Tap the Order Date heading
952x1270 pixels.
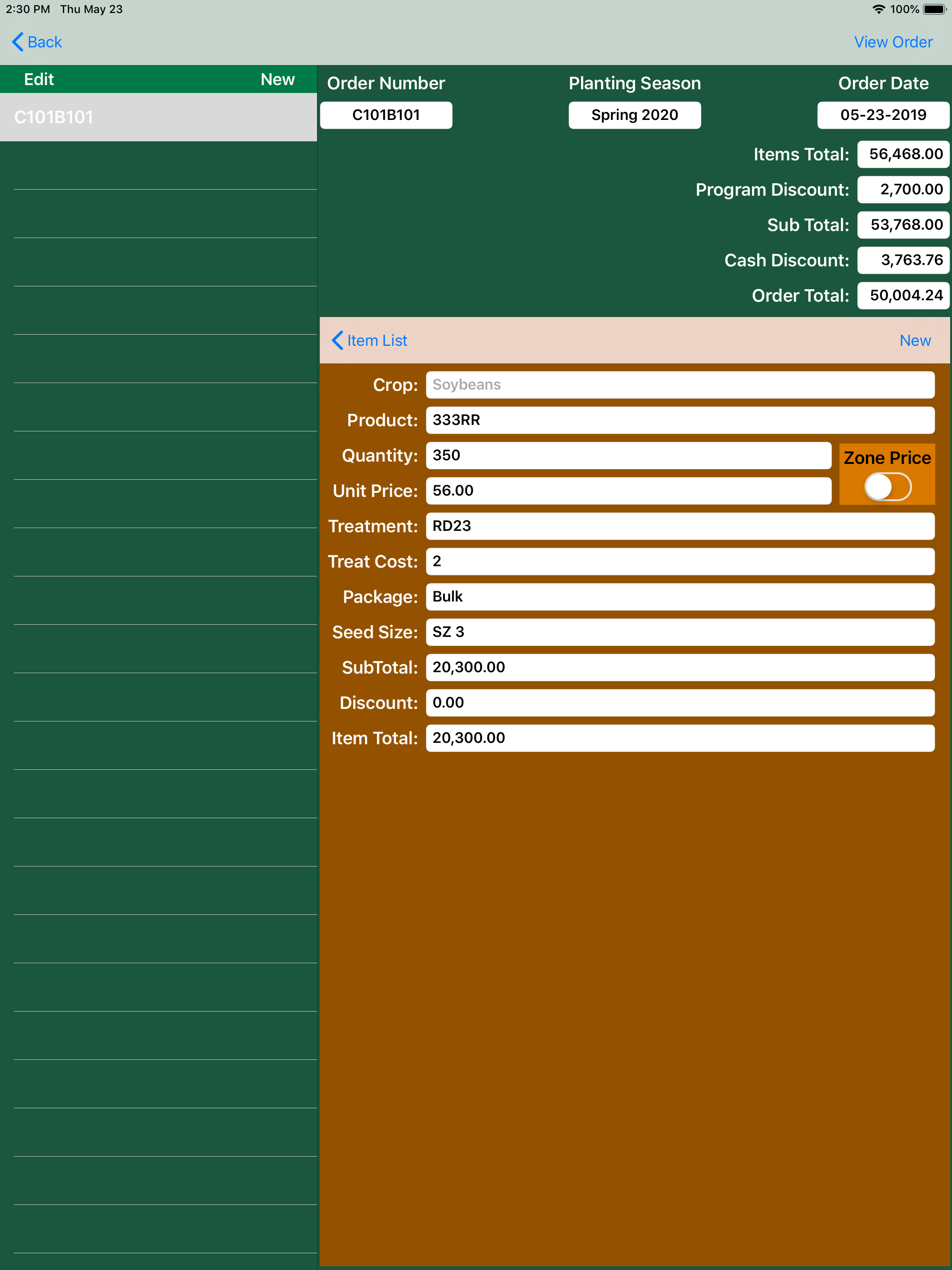(883, 83)
